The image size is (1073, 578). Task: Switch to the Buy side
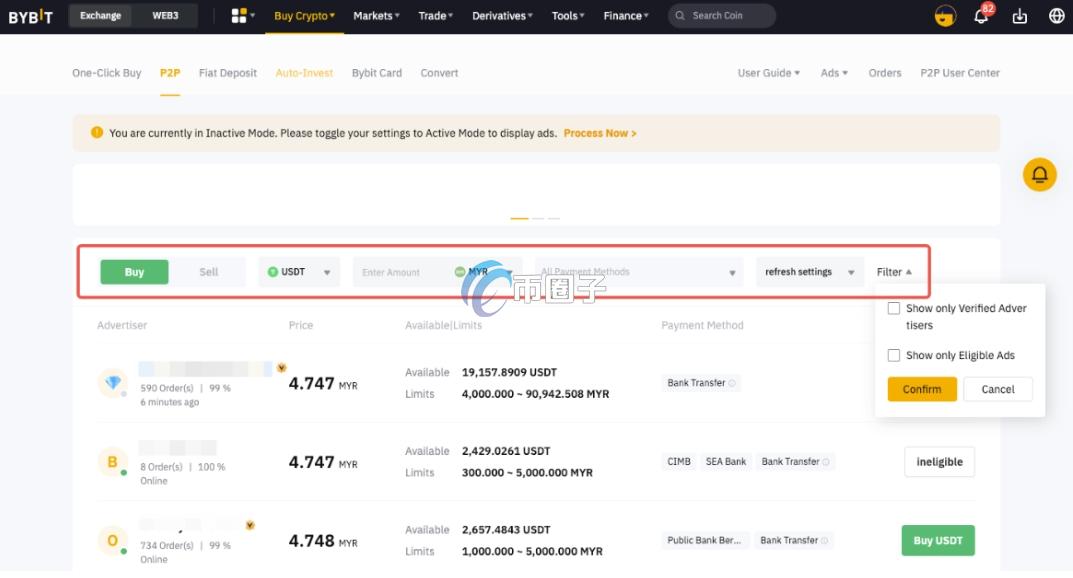tap(134, 272)
